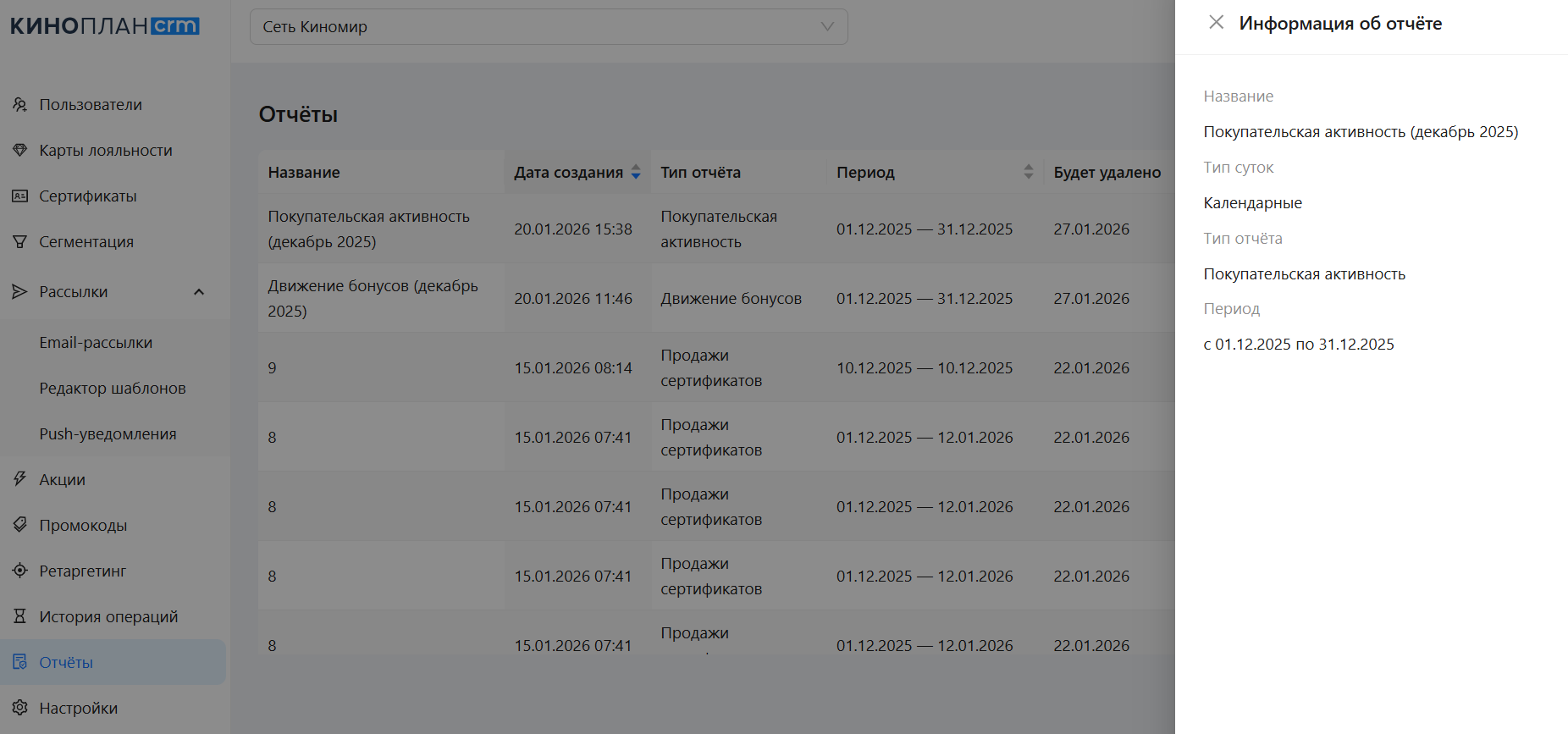Click the Киноплан CRM logo

coord(105,26)
